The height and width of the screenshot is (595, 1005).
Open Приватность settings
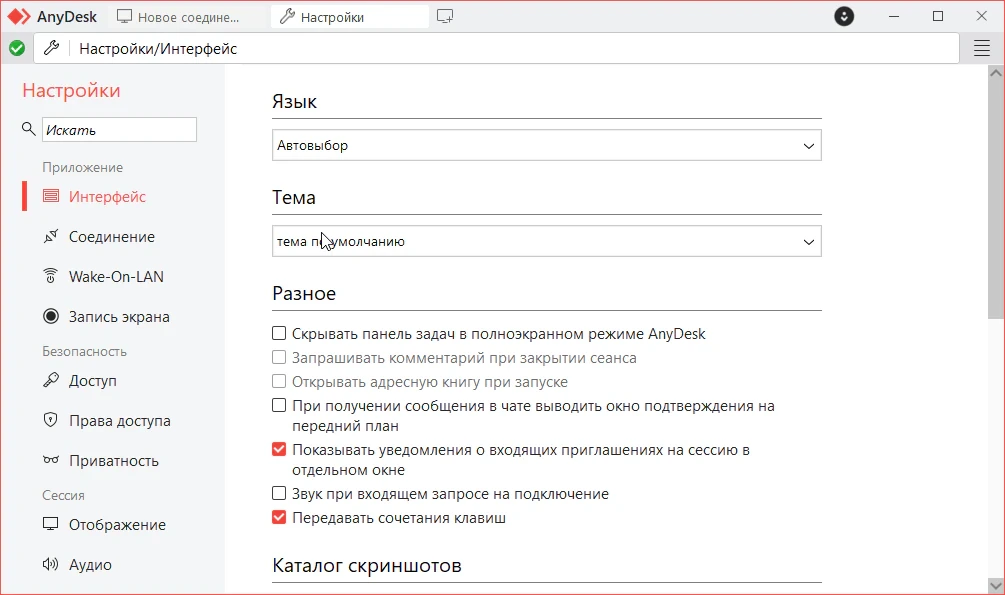(113, 460)
